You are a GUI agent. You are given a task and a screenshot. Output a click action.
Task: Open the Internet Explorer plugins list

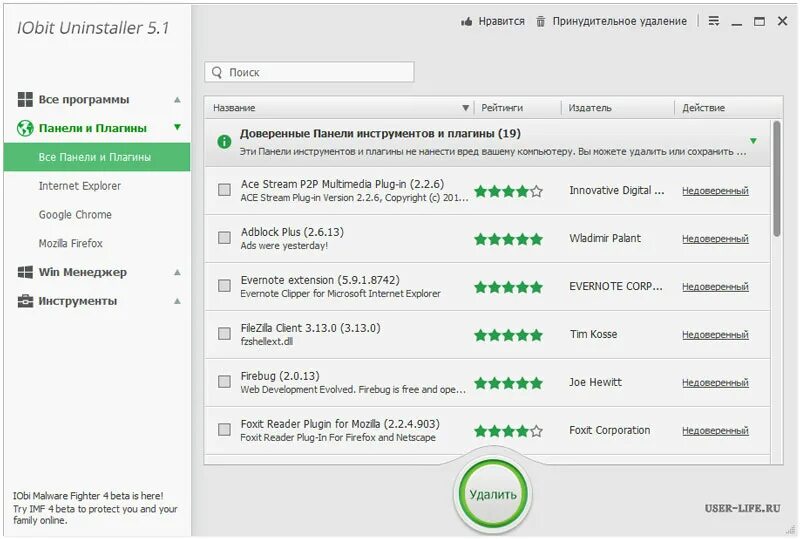[x=80, y=186]
